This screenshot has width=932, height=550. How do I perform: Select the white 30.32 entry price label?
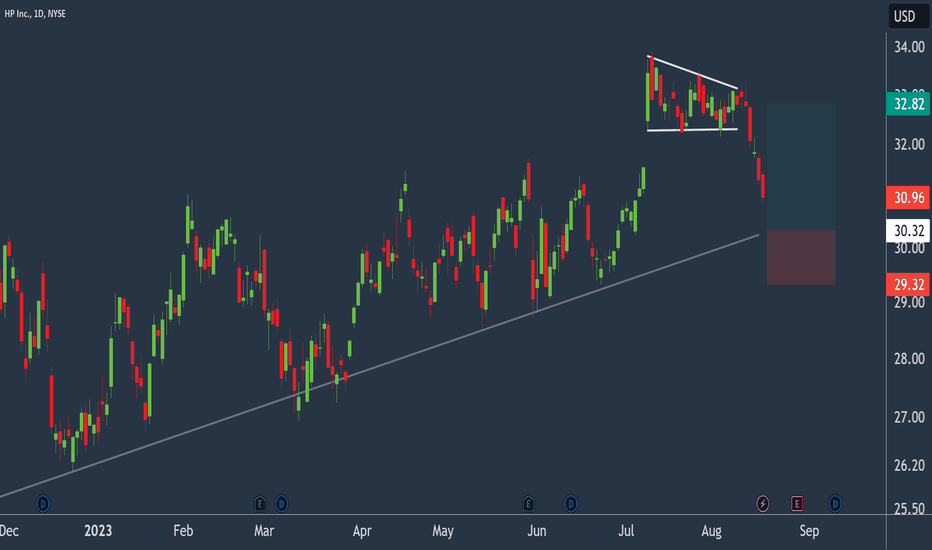[x=908, y=231]
